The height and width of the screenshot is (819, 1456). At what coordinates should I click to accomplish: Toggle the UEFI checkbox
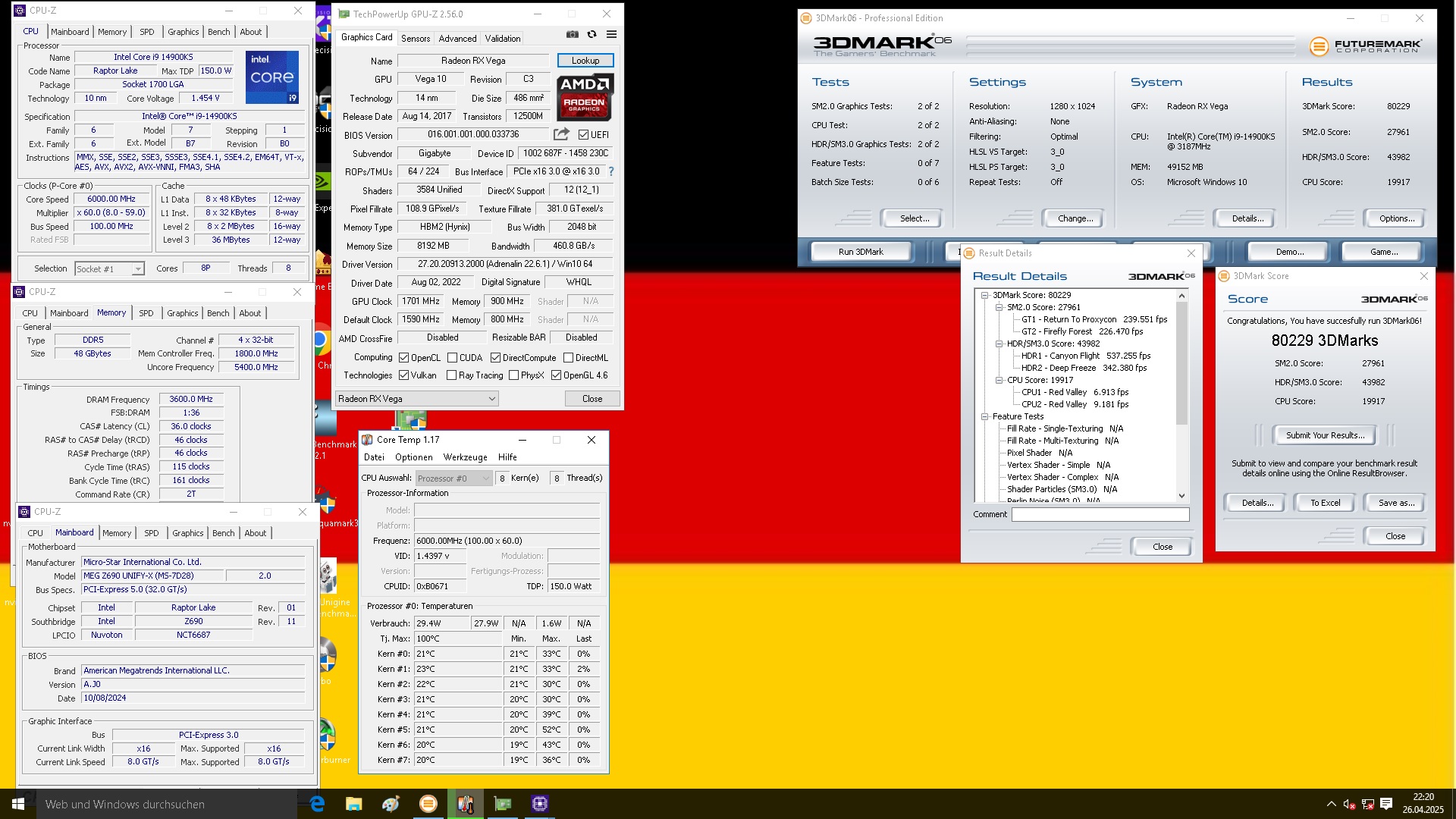(583, 135)
